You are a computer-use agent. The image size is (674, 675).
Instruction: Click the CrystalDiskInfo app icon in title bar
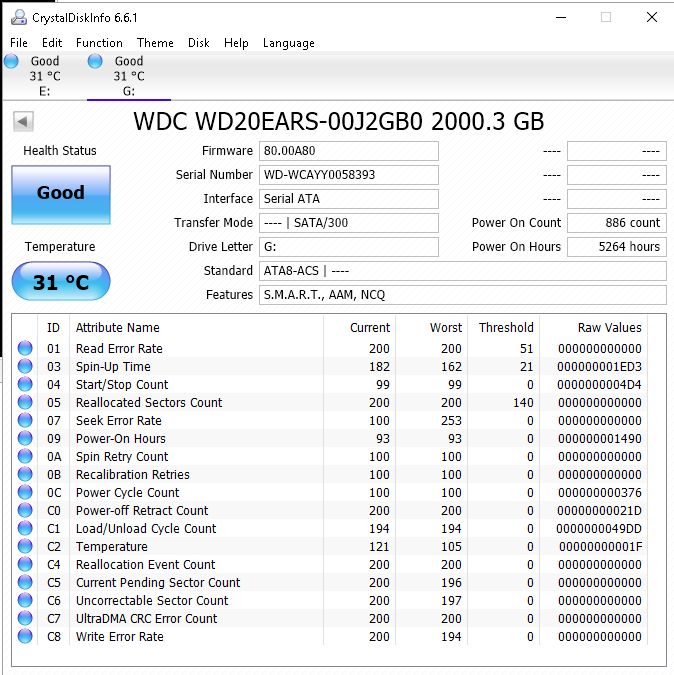pyautogui.click(x=18, y=17)
